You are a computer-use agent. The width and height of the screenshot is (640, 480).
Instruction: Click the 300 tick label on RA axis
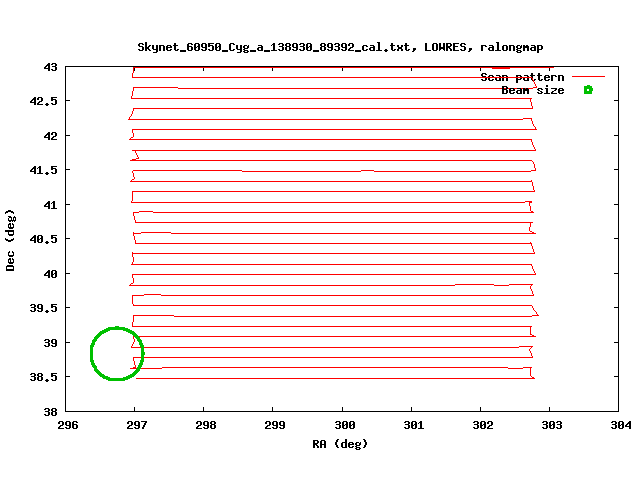342,425
